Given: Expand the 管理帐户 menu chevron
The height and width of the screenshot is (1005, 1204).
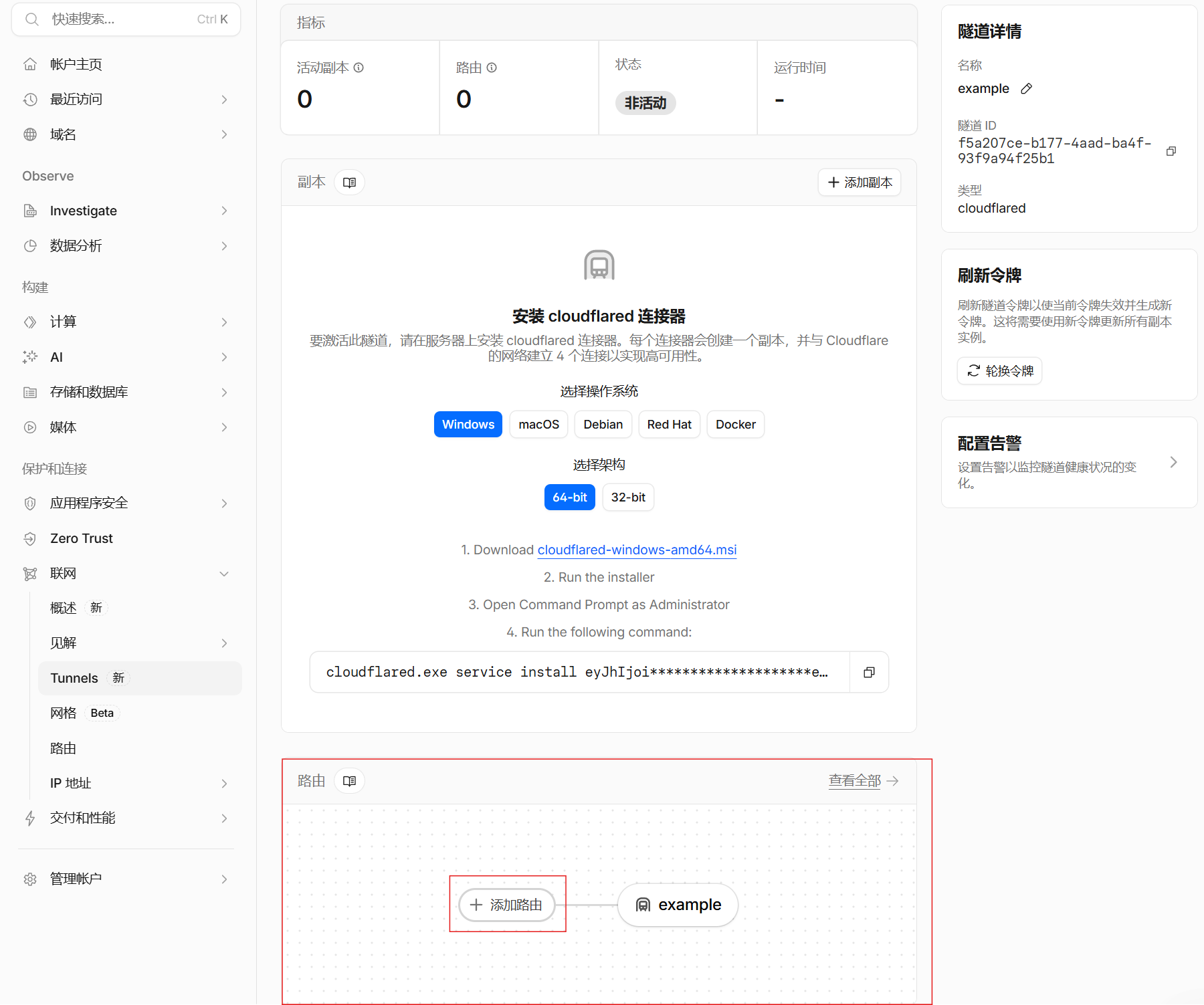Looking at the screenshot, I should click(x=224, y=879).
